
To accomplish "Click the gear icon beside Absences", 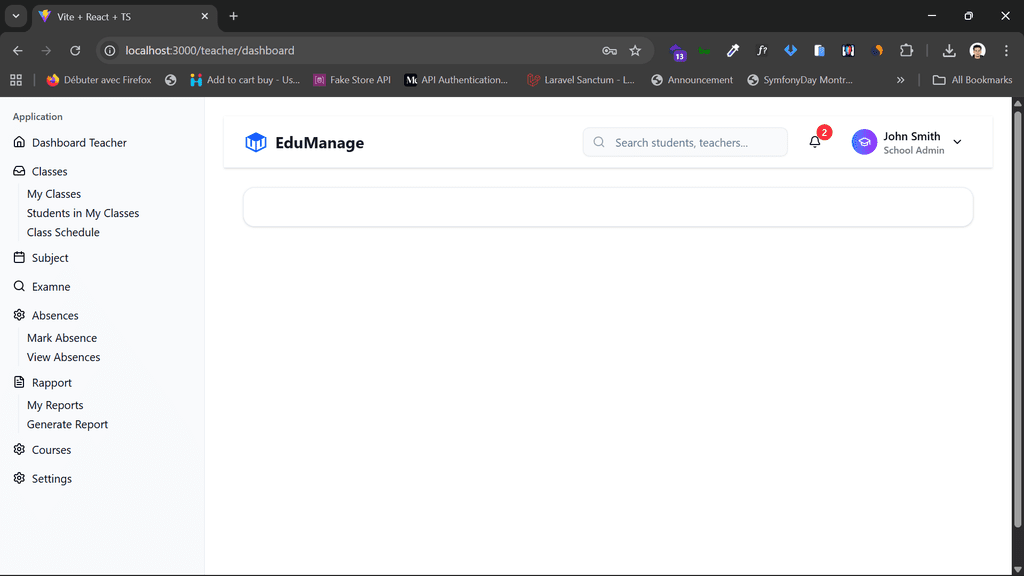I will [x=19, y=315].
